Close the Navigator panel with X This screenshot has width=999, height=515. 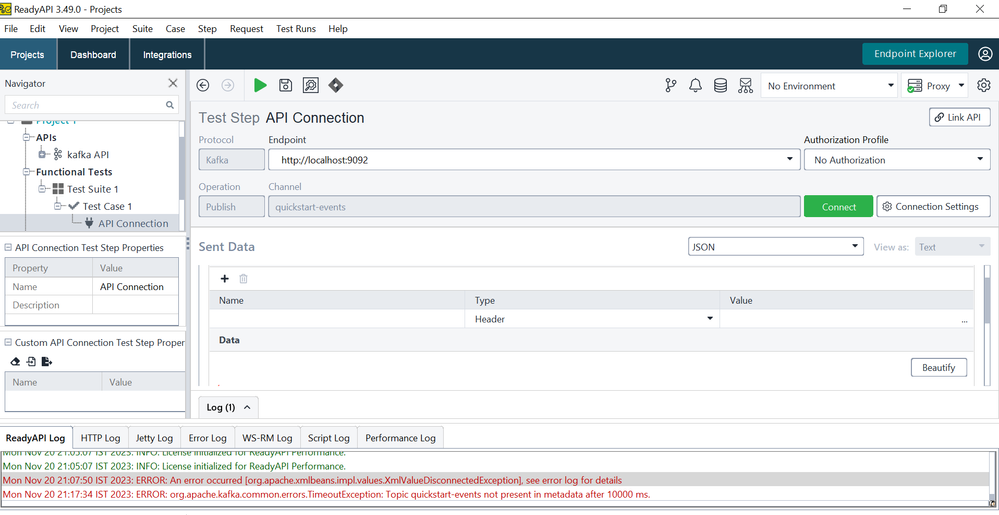173,84
